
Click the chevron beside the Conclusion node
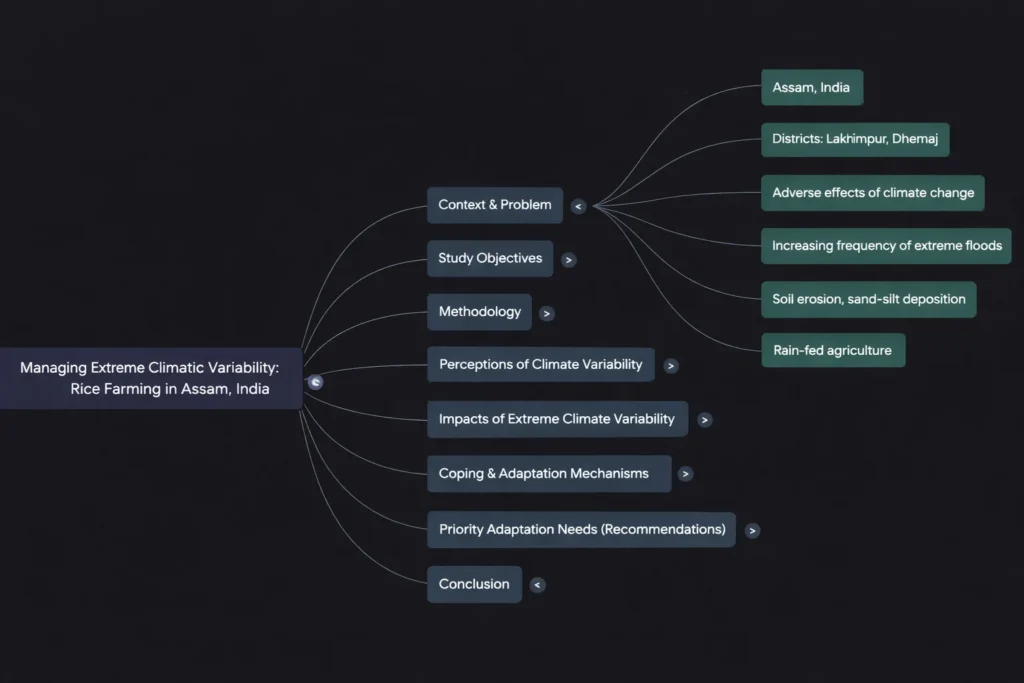pyautogui.click(x=538, y=585)
